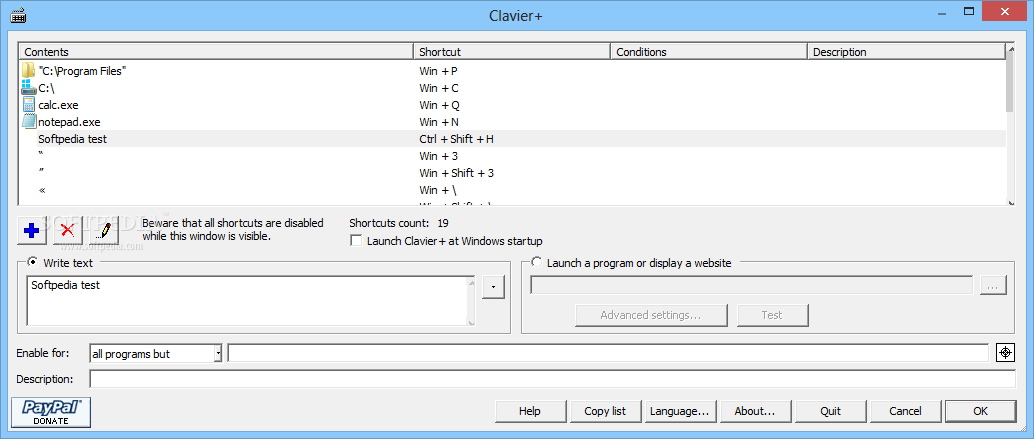Click the PayPal Donate image
This screenshot has height=439, width=1034.
tap(51, 413)
